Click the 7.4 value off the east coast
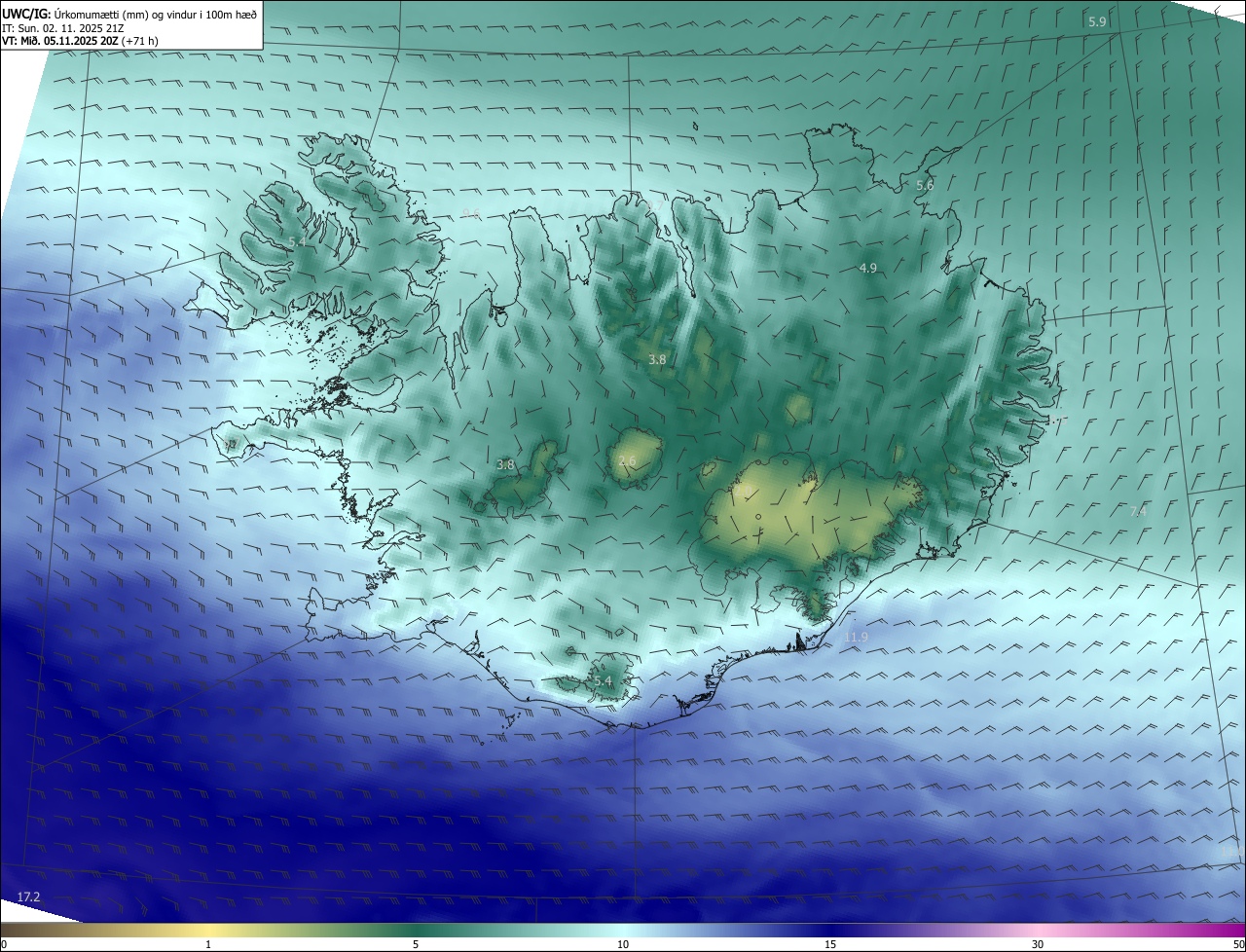Screen dimensions: 1246x952 pos(1138,511)
